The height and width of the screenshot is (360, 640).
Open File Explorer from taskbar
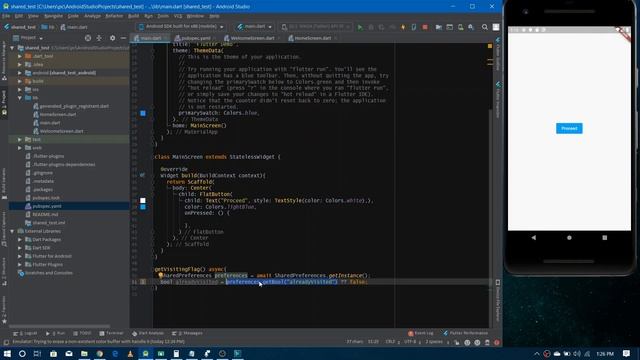coord(84,353)
